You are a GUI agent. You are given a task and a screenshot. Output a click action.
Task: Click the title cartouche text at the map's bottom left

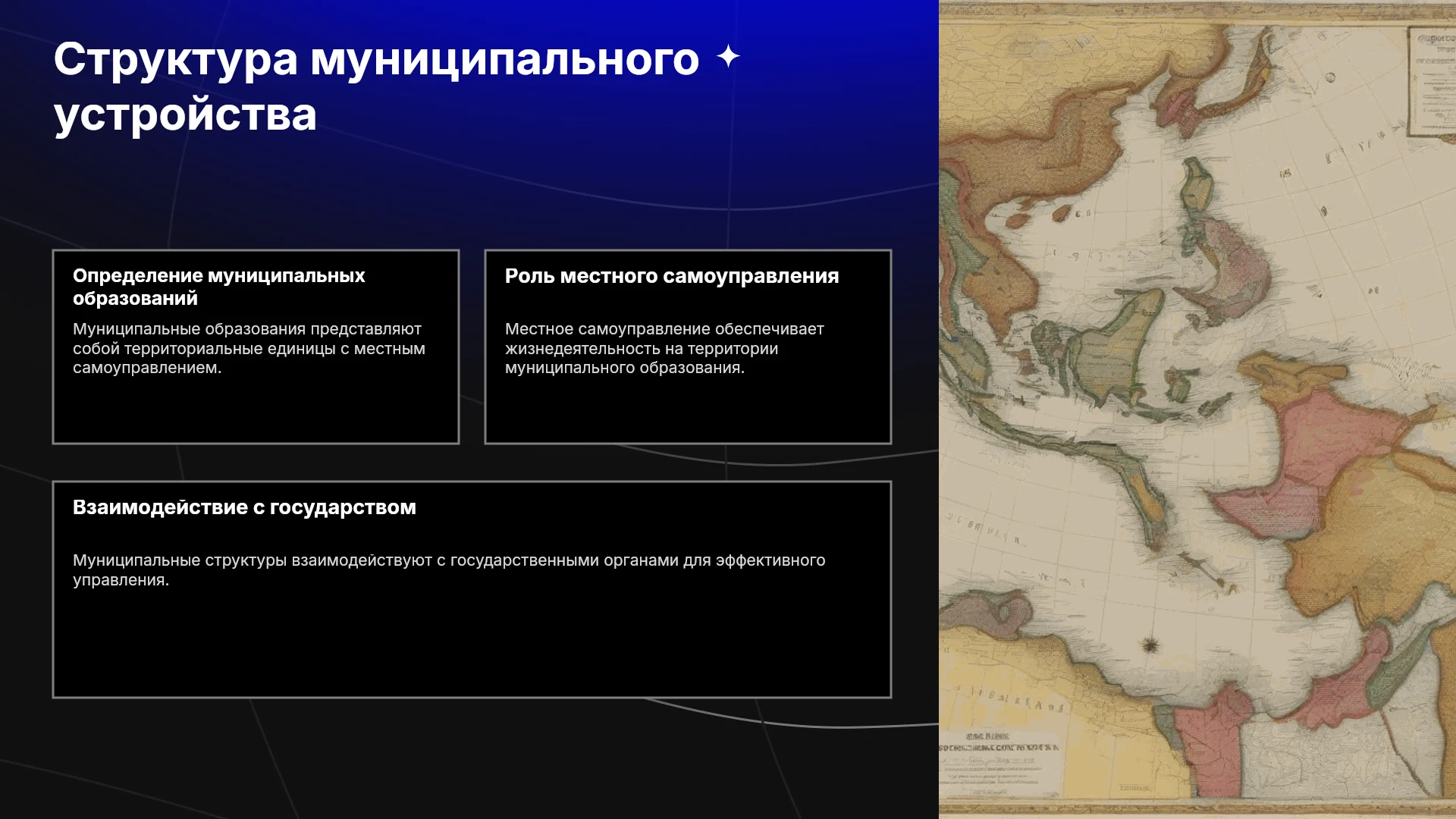point(998,743)
